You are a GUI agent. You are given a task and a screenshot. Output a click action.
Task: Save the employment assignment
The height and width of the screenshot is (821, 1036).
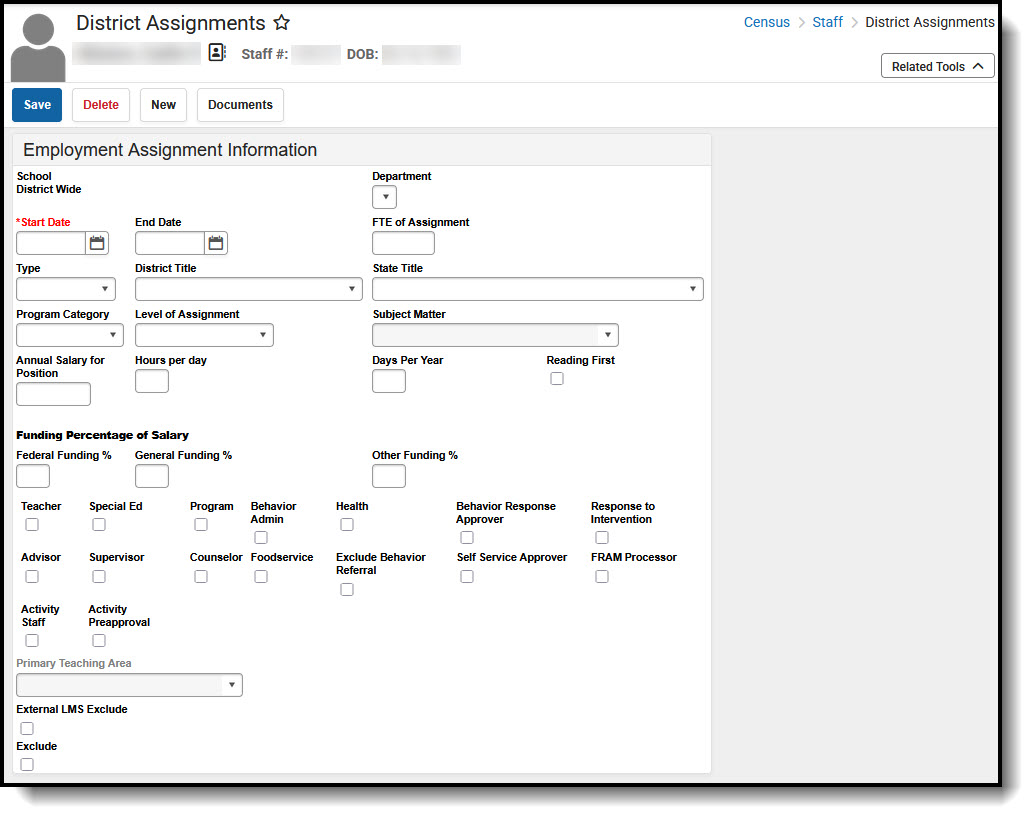click(x=37, y=104)
